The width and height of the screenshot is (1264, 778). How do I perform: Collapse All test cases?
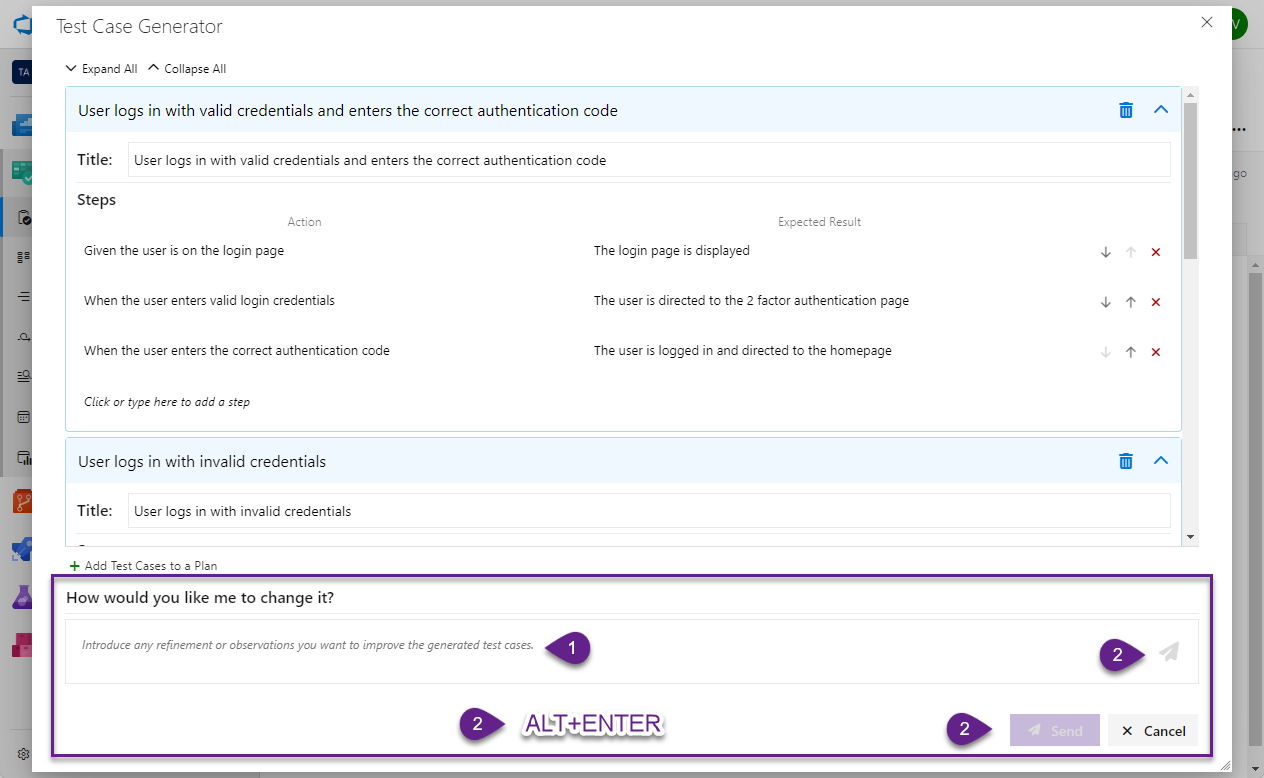[187, 69]
